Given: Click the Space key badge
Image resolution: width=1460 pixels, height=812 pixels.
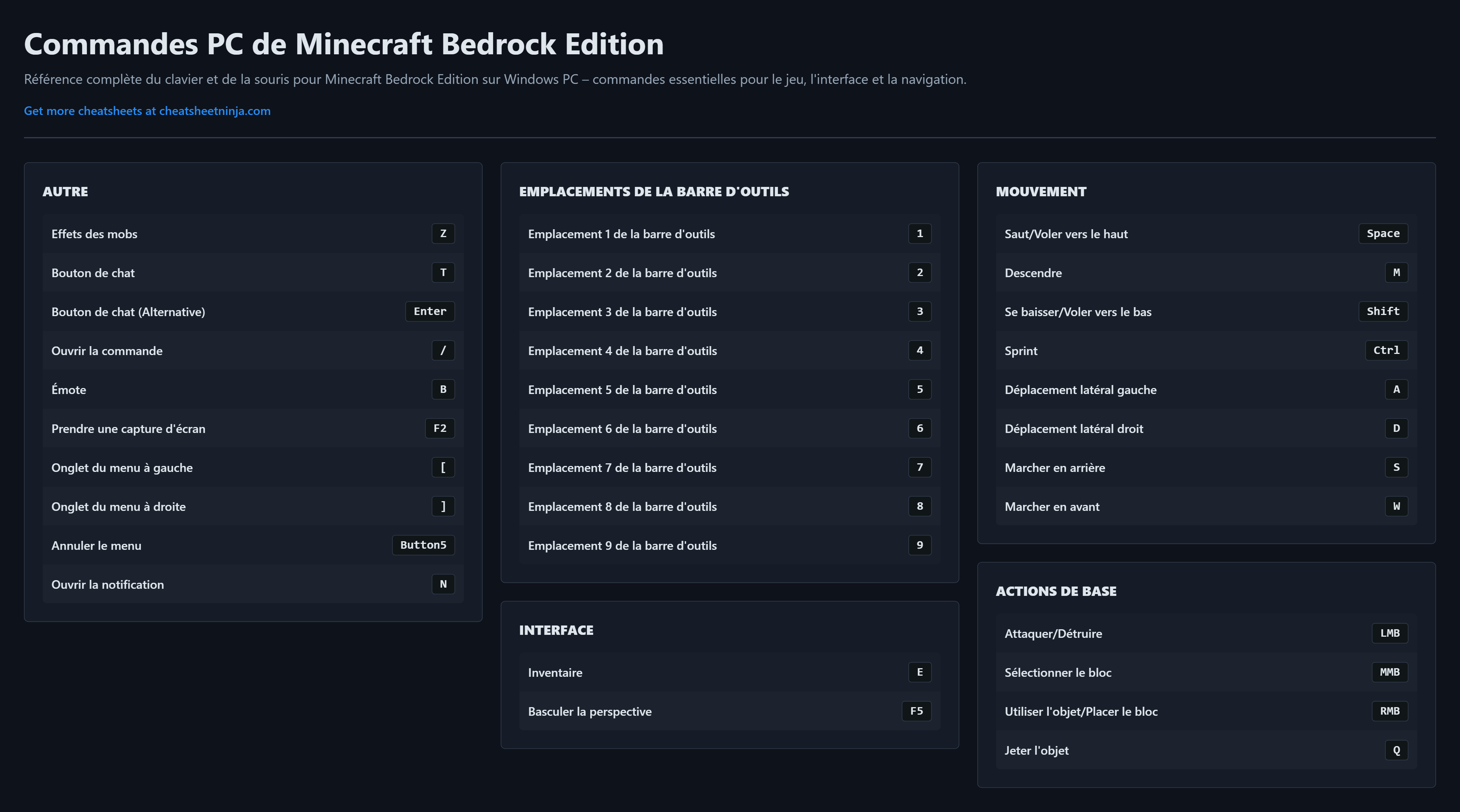Looking at the screenshot, I should (x=1382, y=233).
